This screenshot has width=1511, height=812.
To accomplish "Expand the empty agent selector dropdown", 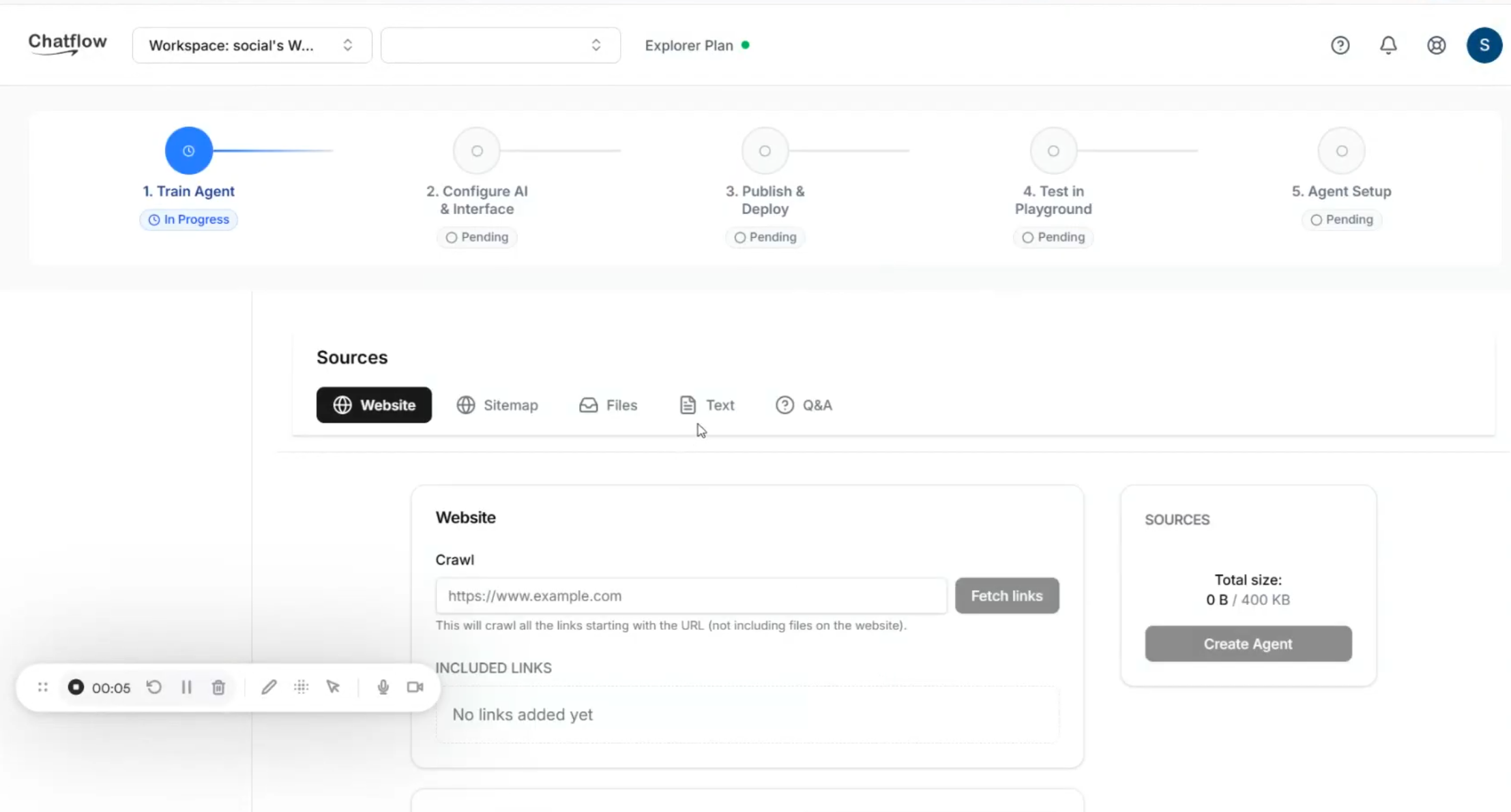I will coord(500,45).
